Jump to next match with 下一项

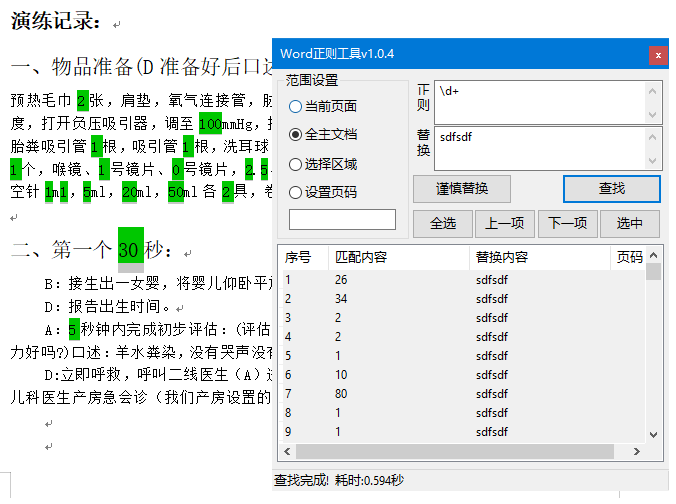coord(568,224)
